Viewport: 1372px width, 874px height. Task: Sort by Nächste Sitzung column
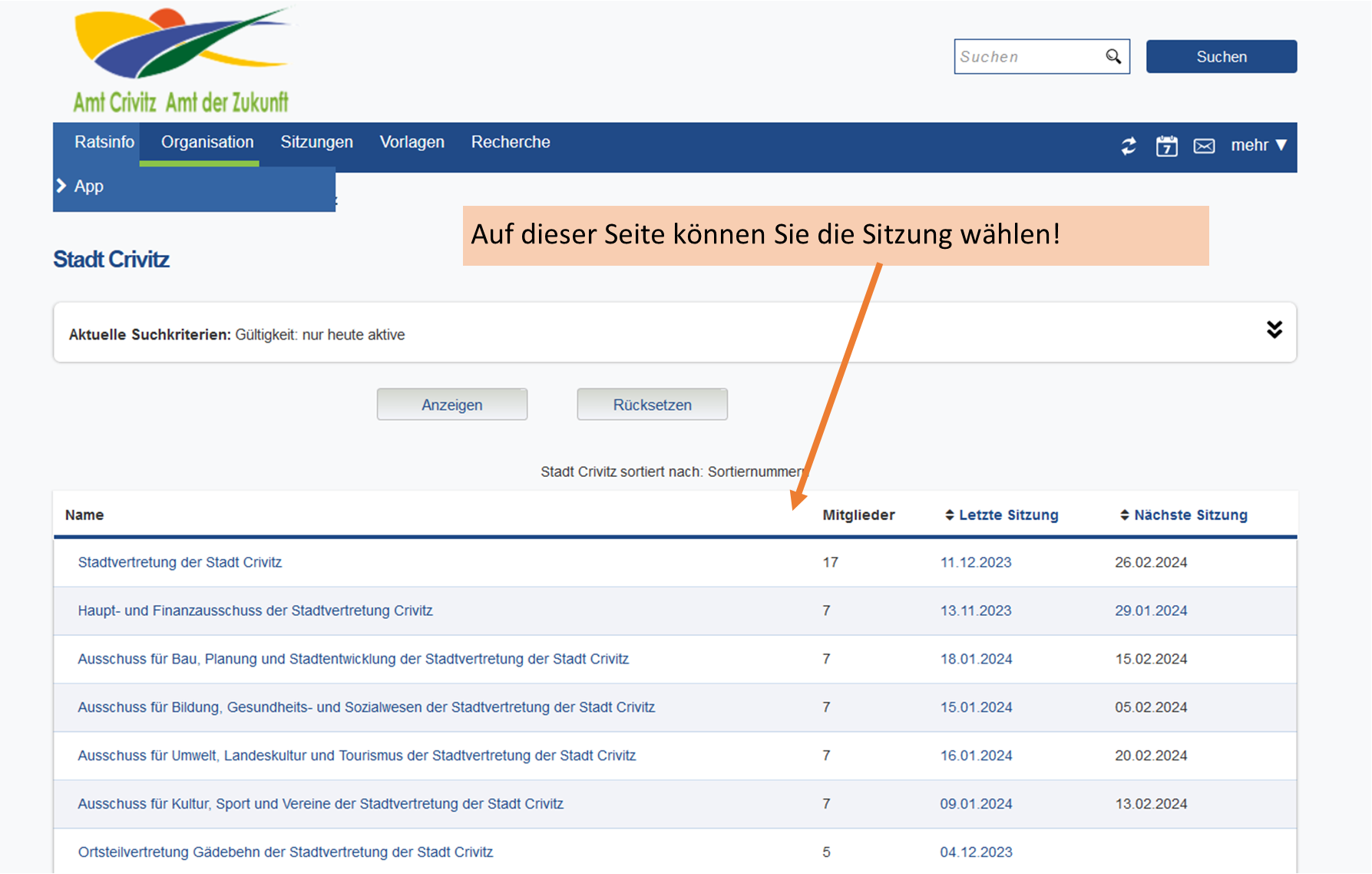(1190, 515)
